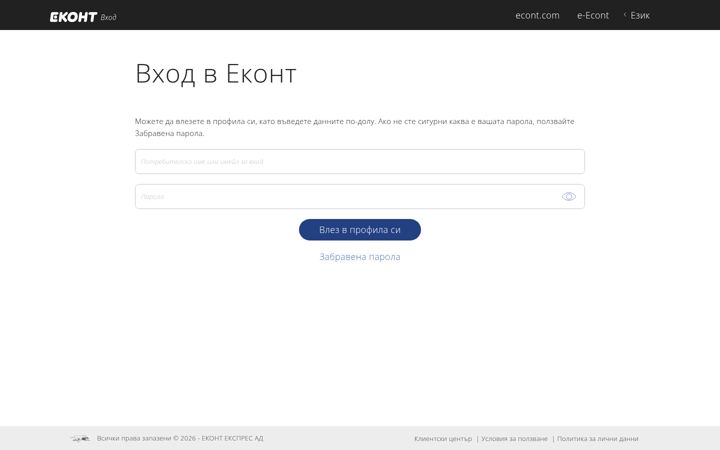Go to econt.com link in header
The height and width of the screenshot is (450, 720).
click(537, 15)
